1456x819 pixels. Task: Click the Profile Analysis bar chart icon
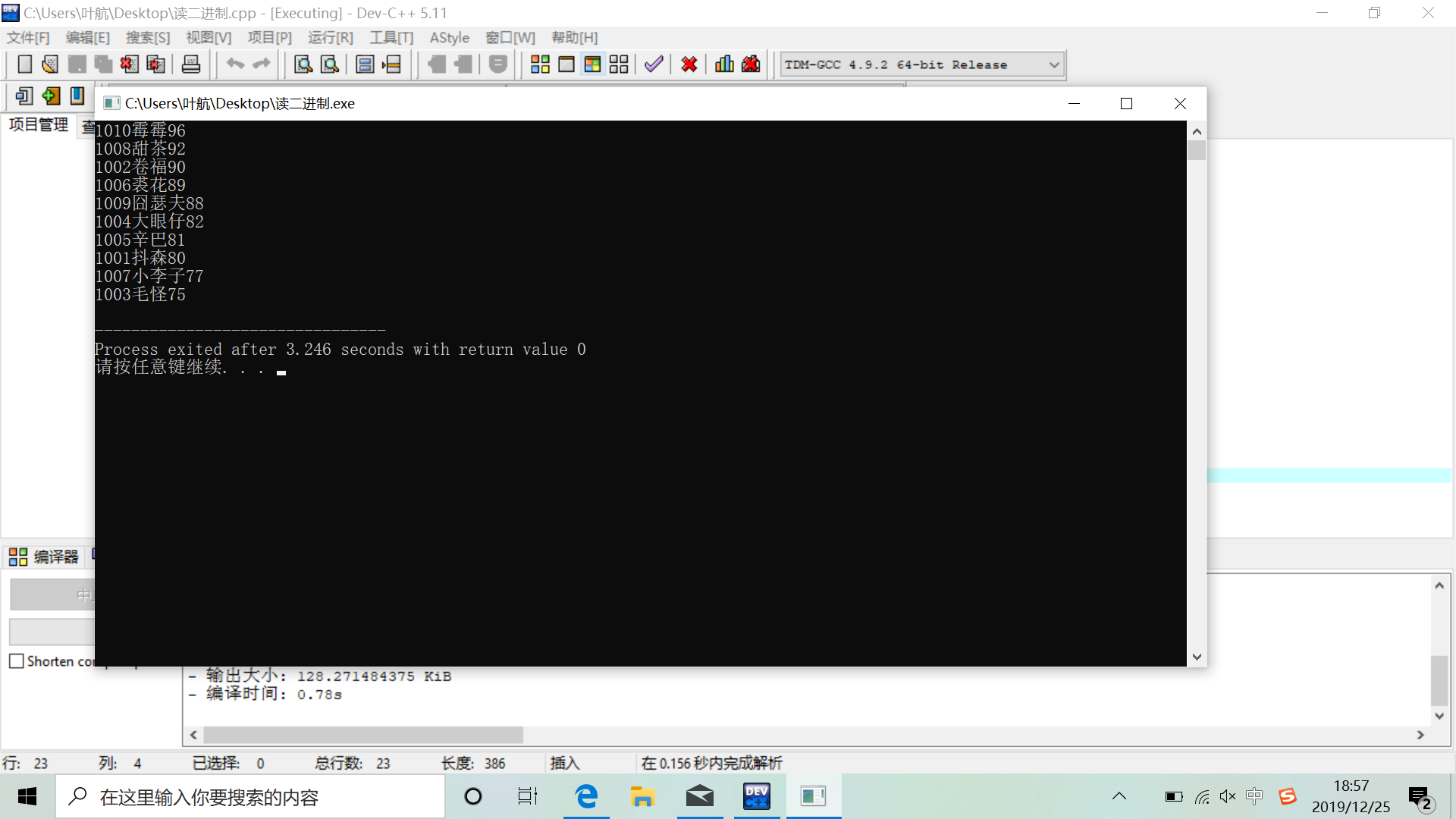[x=724, y=64]
